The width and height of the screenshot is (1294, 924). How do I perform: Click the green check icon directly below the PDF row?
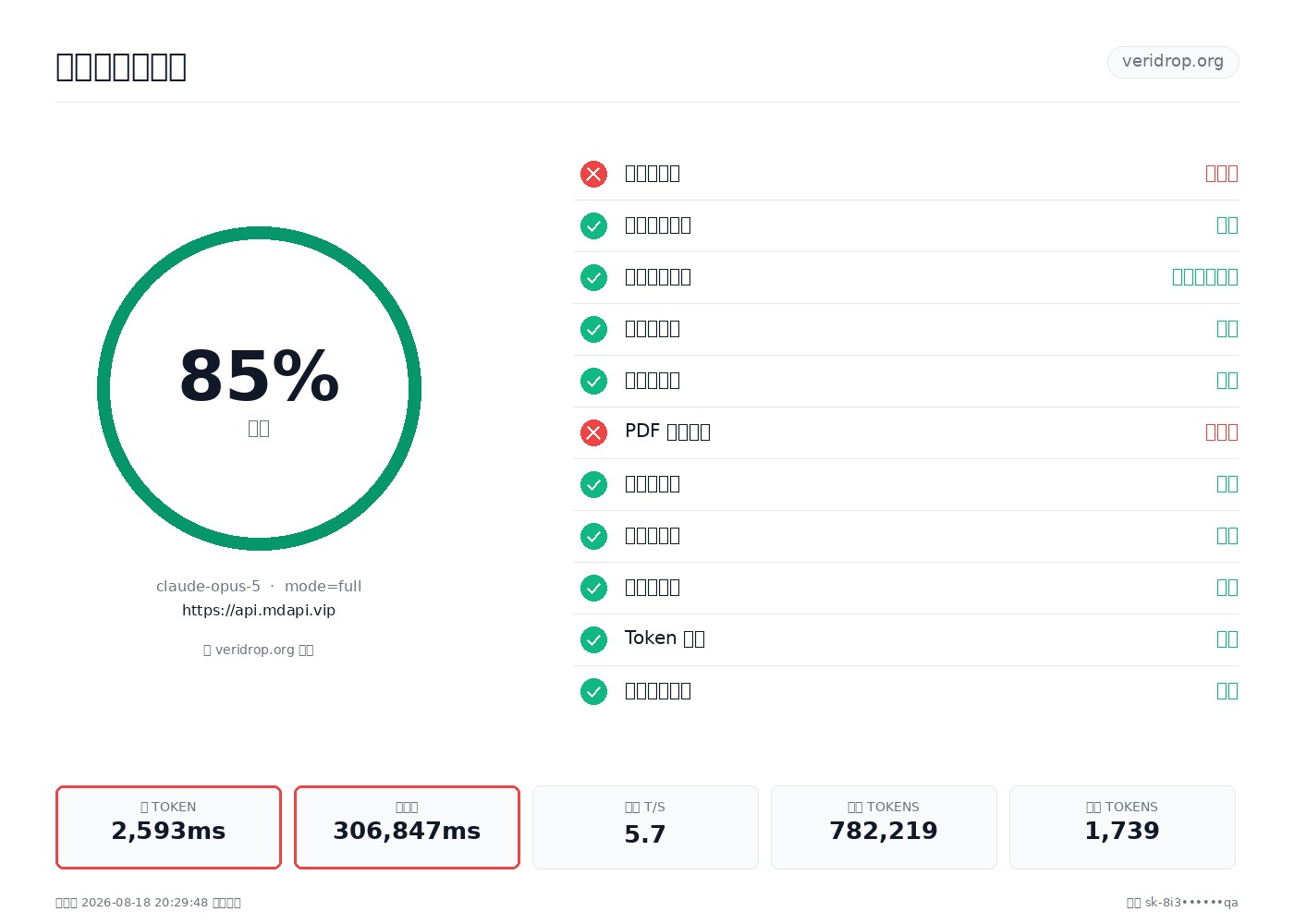click(x=593, y=484)
